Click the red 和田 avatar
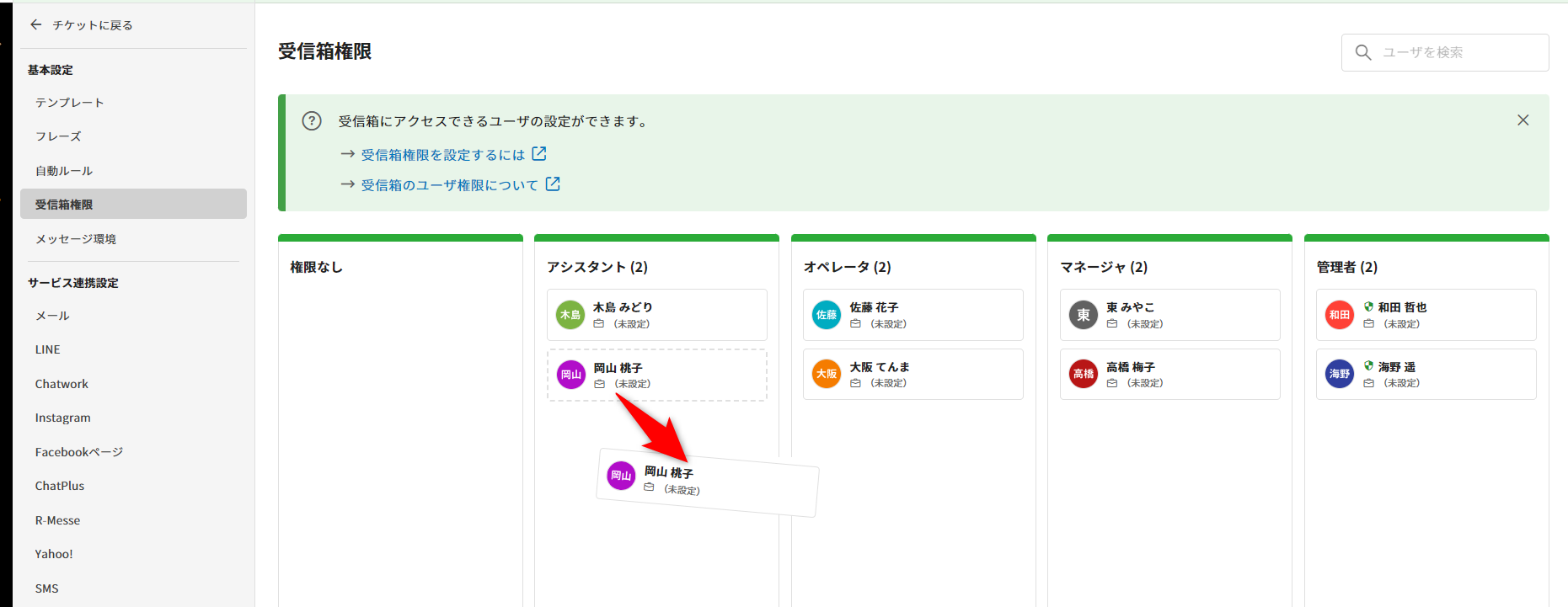 [x=1340, y=315]
